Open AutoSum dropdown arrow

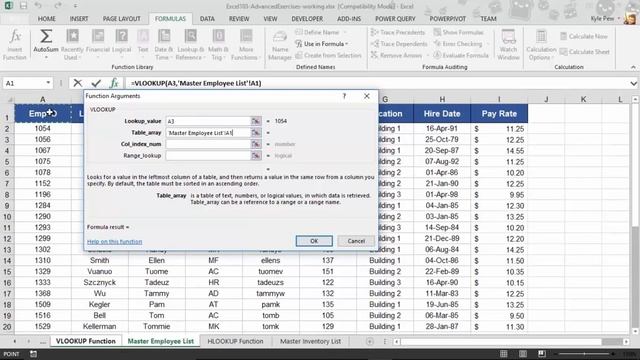tap(46, 57)
